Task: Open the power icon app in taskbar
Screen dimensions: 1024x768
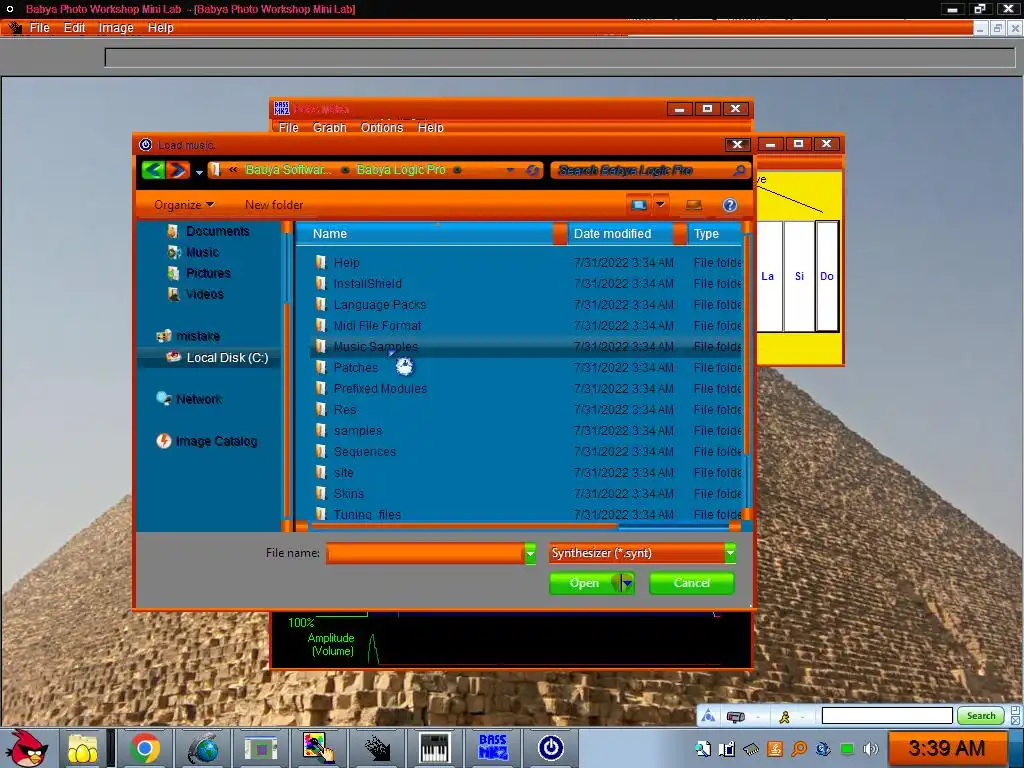Action: point(551,748)
